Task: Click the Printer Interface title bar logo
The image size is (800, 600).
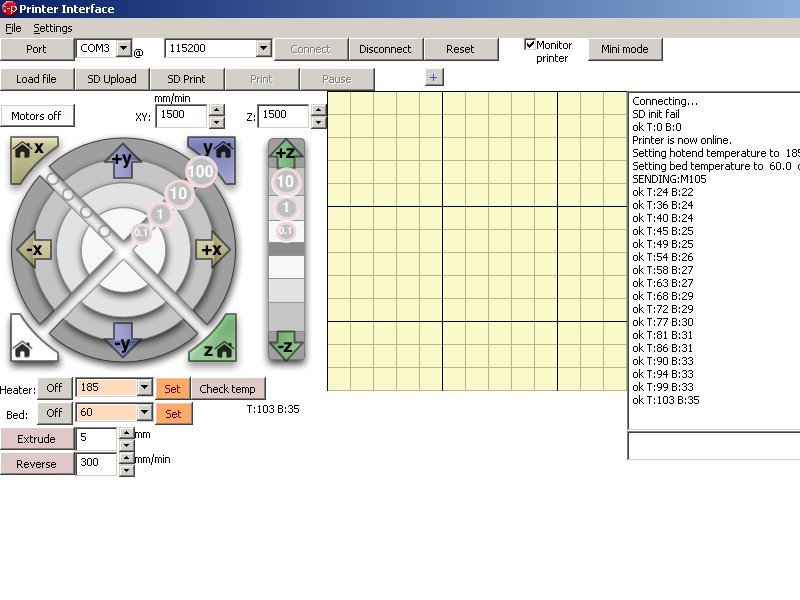Action: click(9, 9)
